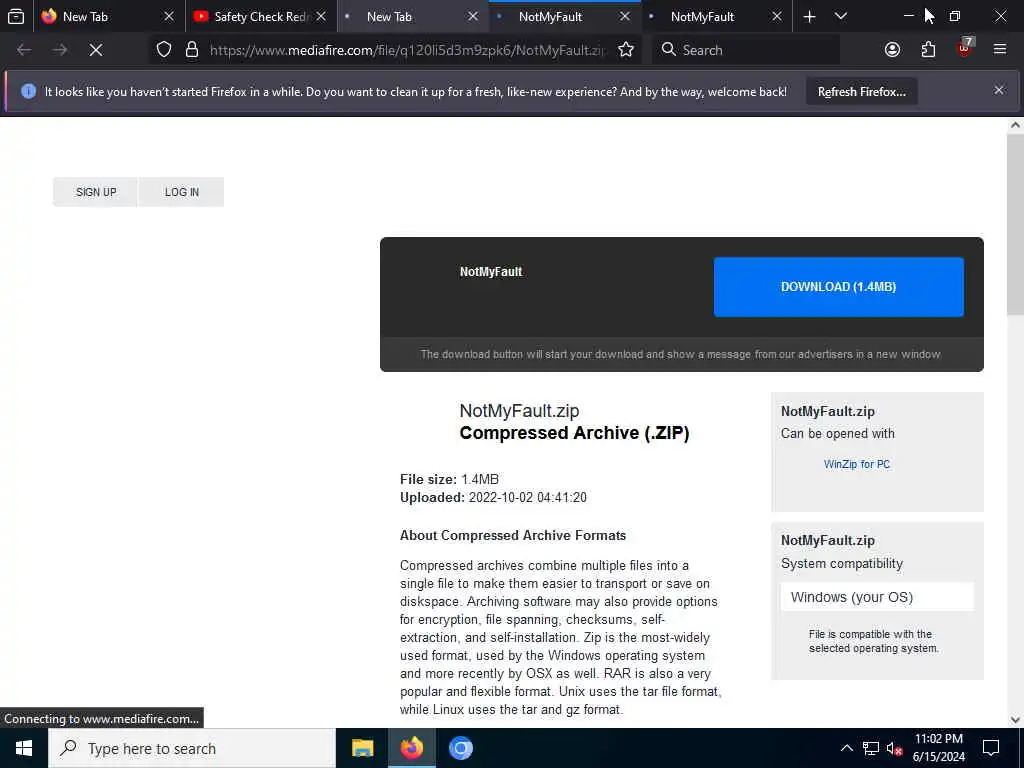This screenshot has width=1024, height=768.
Task: Click 'Compressed Archive (.ZIP)' heading
Action: (574, 433)
